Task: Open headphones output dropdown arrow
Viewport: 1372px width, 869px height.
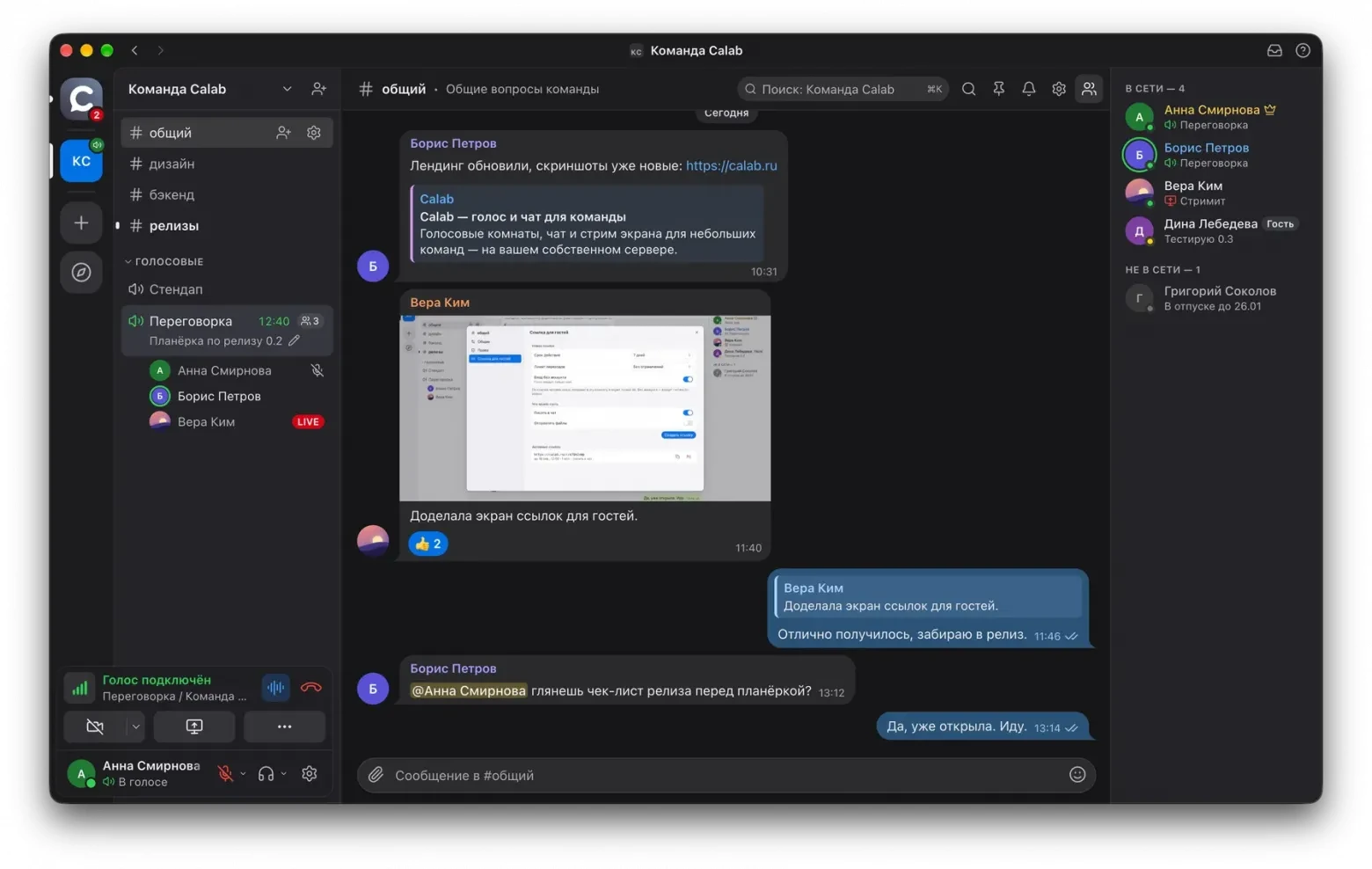Action: [283, 774]
